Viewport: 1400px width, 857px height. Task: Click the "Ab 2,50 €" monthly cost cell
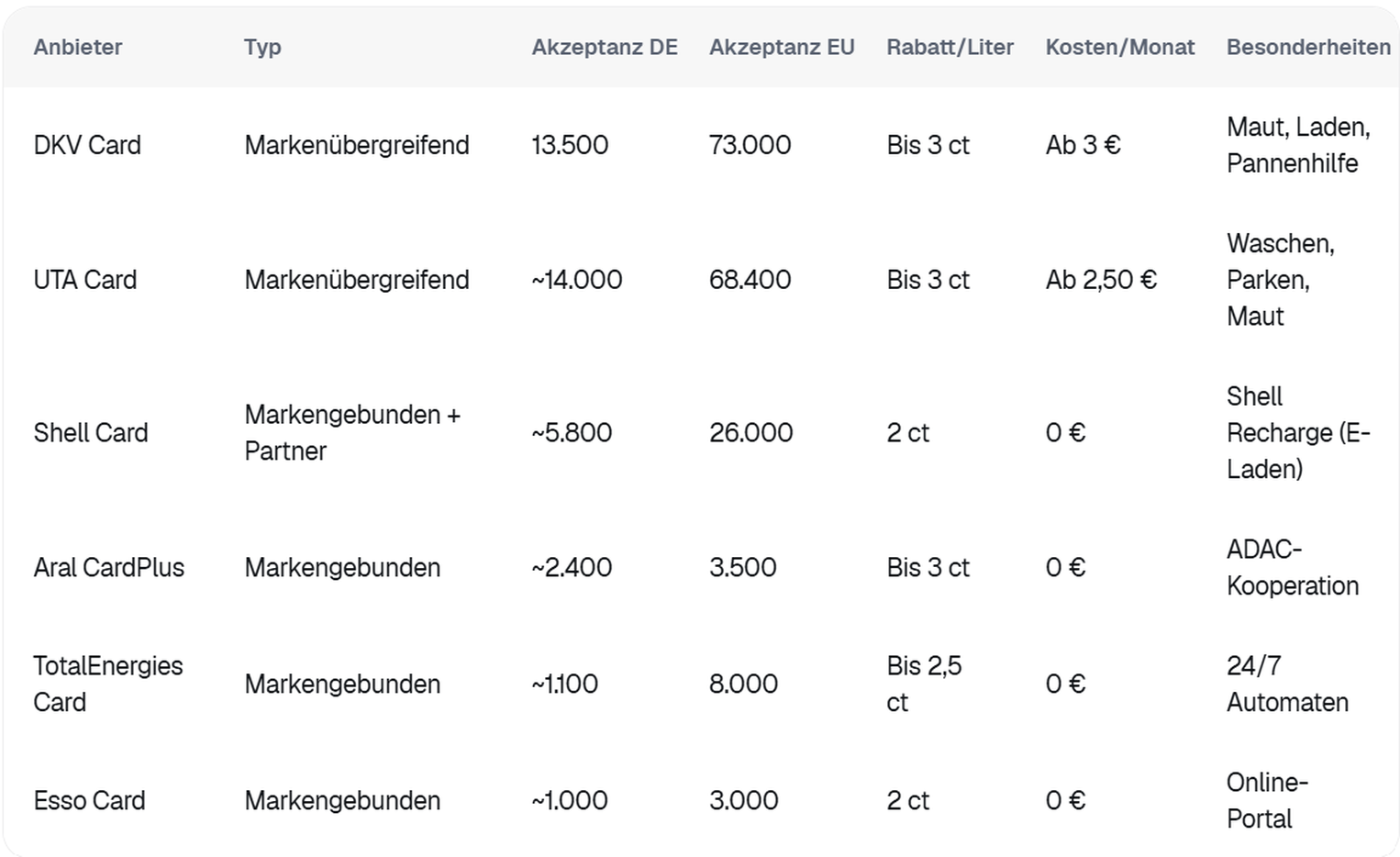[x=1101, y=280]
